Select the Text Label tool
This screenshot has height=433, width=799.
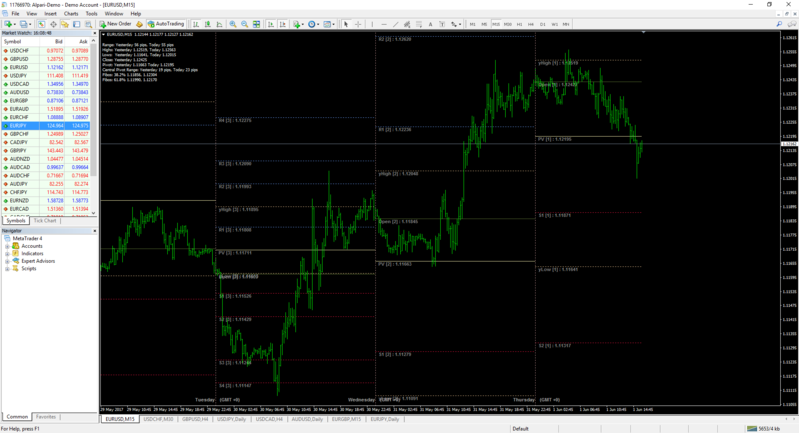442,24
